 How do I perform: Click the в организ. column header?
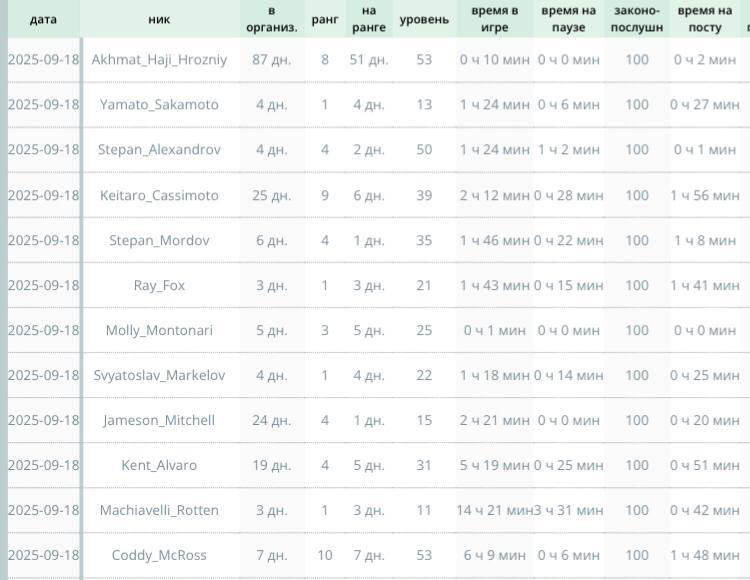pyautogui.click(x=272, y=19)
